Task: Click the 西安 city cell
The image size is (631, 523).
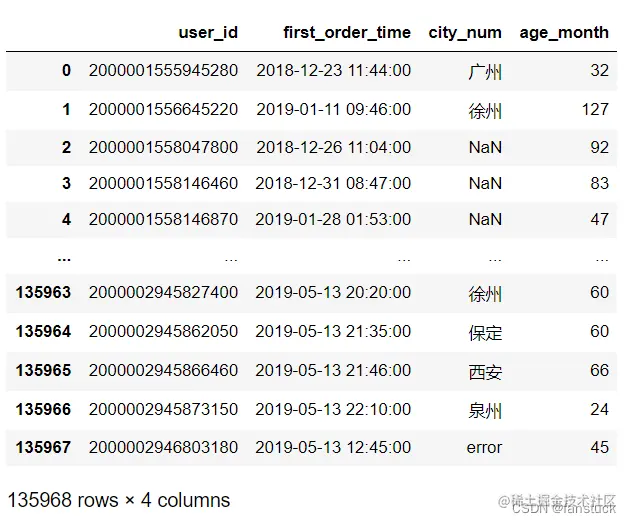Action: (x=484, y=371)
